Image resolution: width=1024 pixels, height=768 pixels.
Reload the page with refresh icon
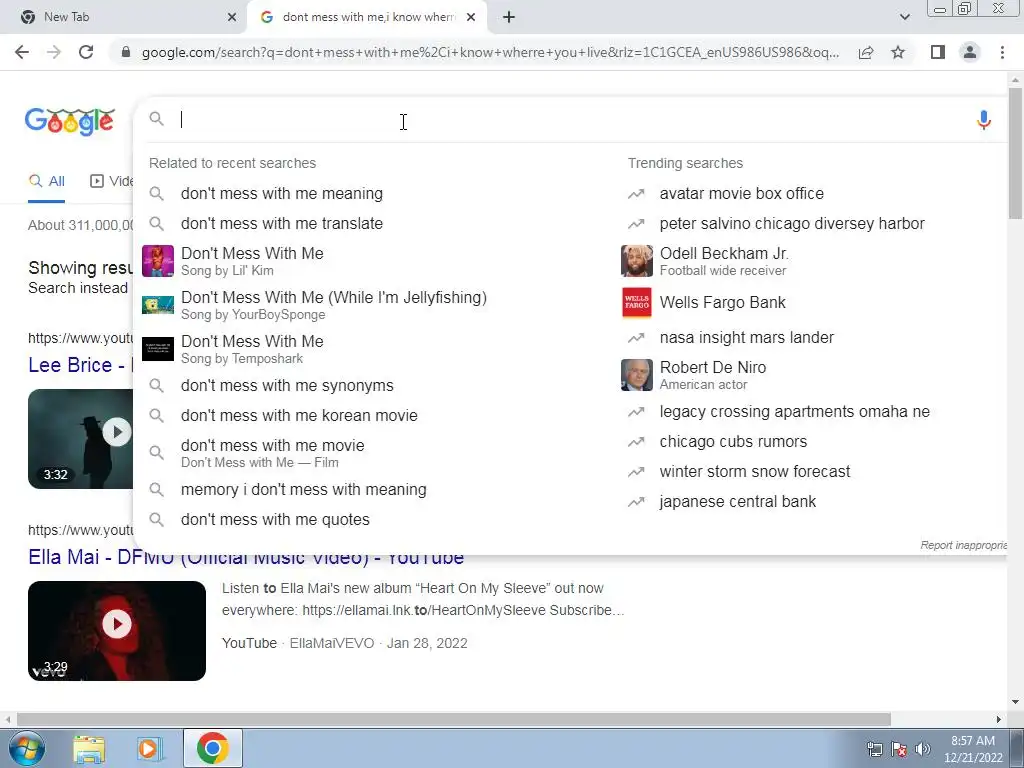click(x=86, y=52)
